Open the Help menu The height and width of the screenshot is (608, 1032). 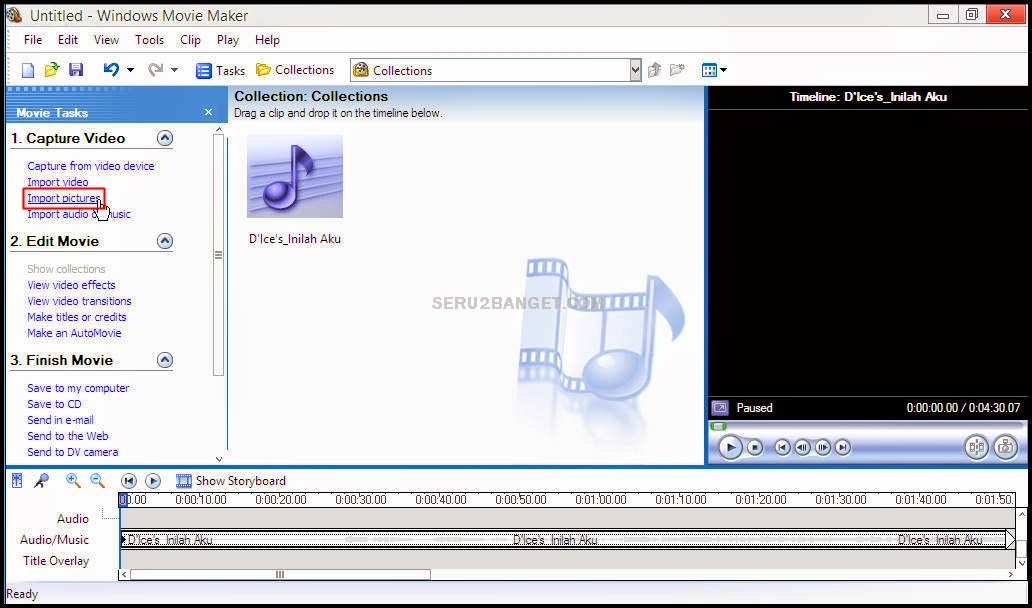pos(267,40)
